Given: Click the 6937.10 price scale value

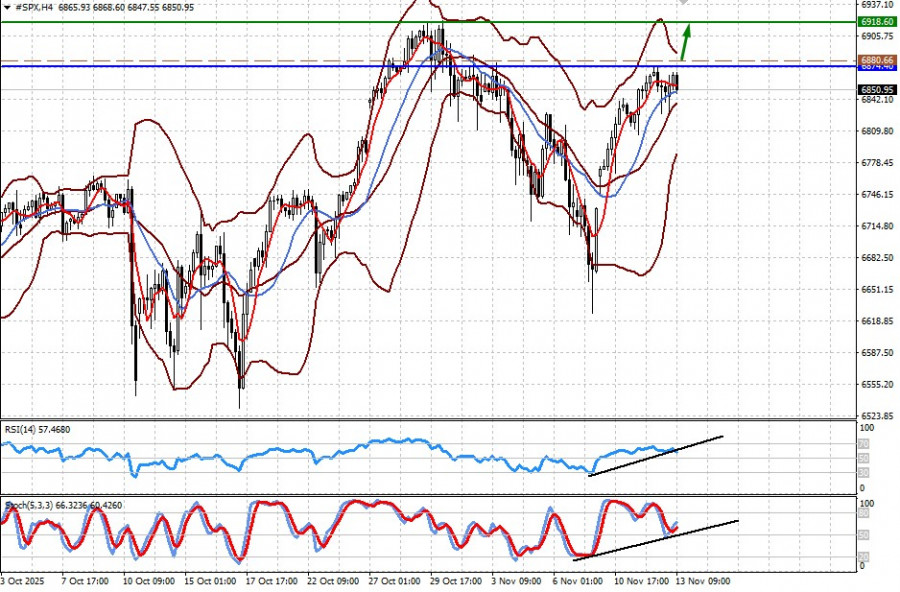Looking at the screenshot, I should (877, 5).
